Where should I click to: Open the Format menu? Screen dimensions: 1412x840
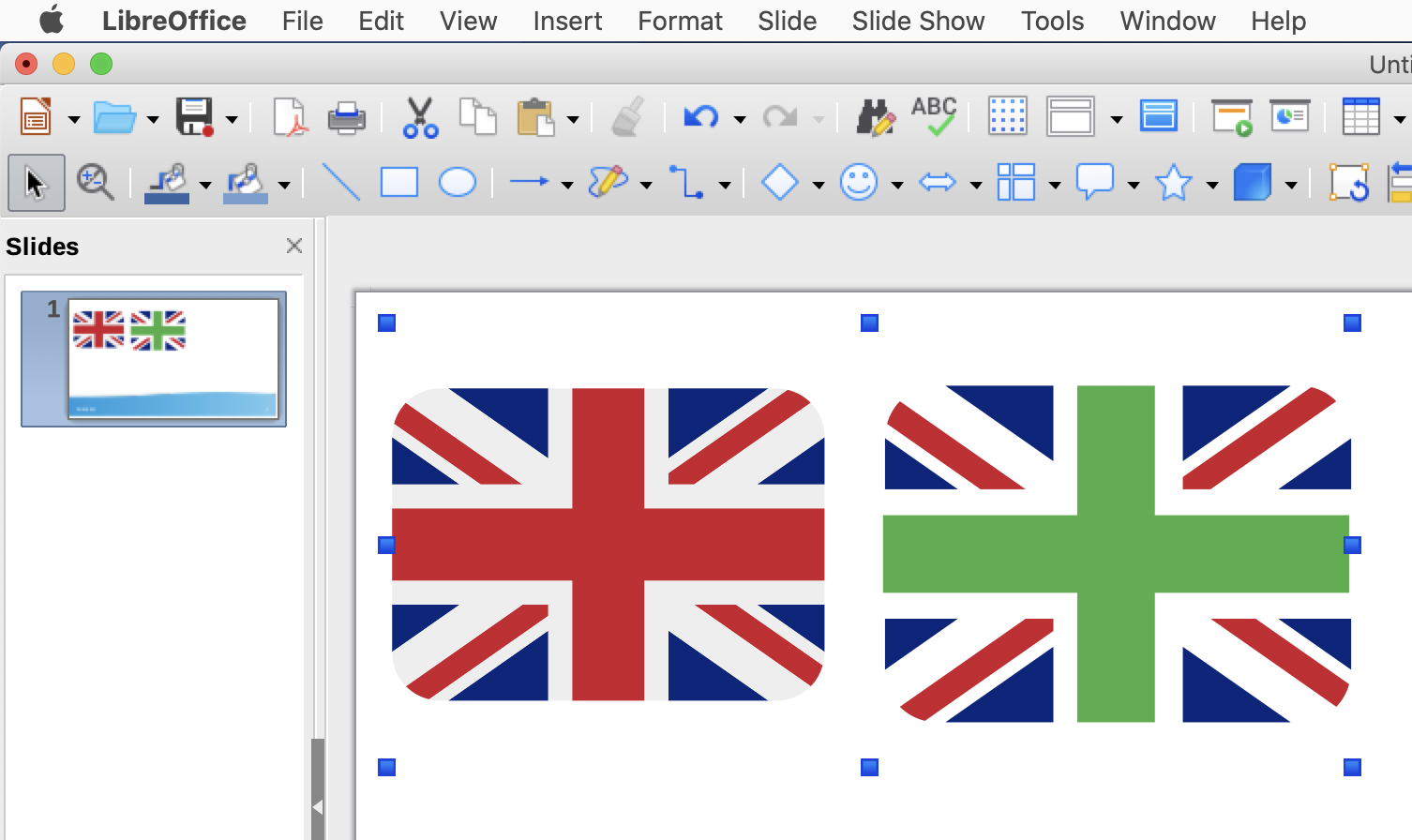click(x=681, y=21)
